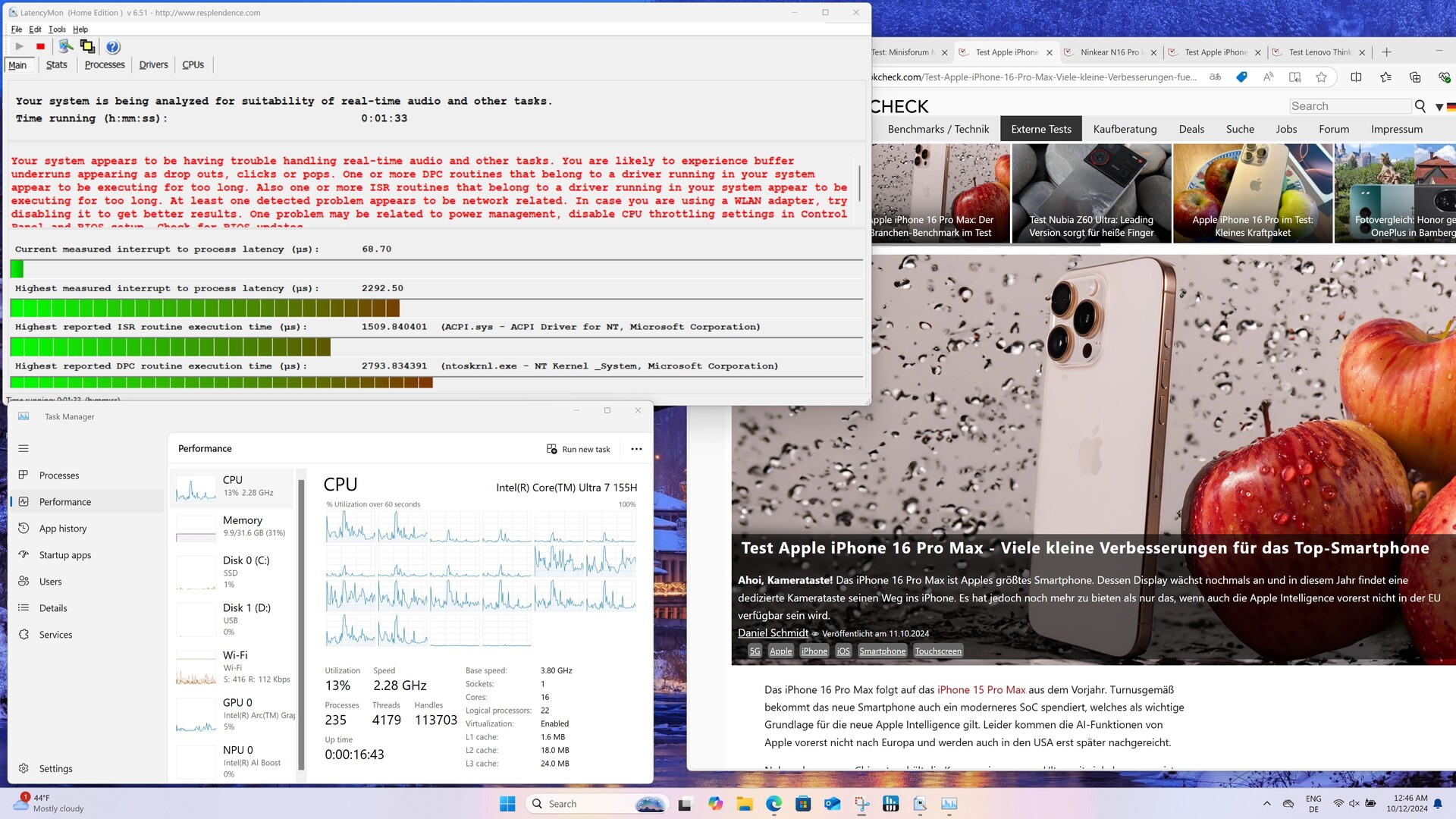Open Task Manager Settings
Image resolution: width=1456 pixels, height=819 pixels.
tap(55, 768)
